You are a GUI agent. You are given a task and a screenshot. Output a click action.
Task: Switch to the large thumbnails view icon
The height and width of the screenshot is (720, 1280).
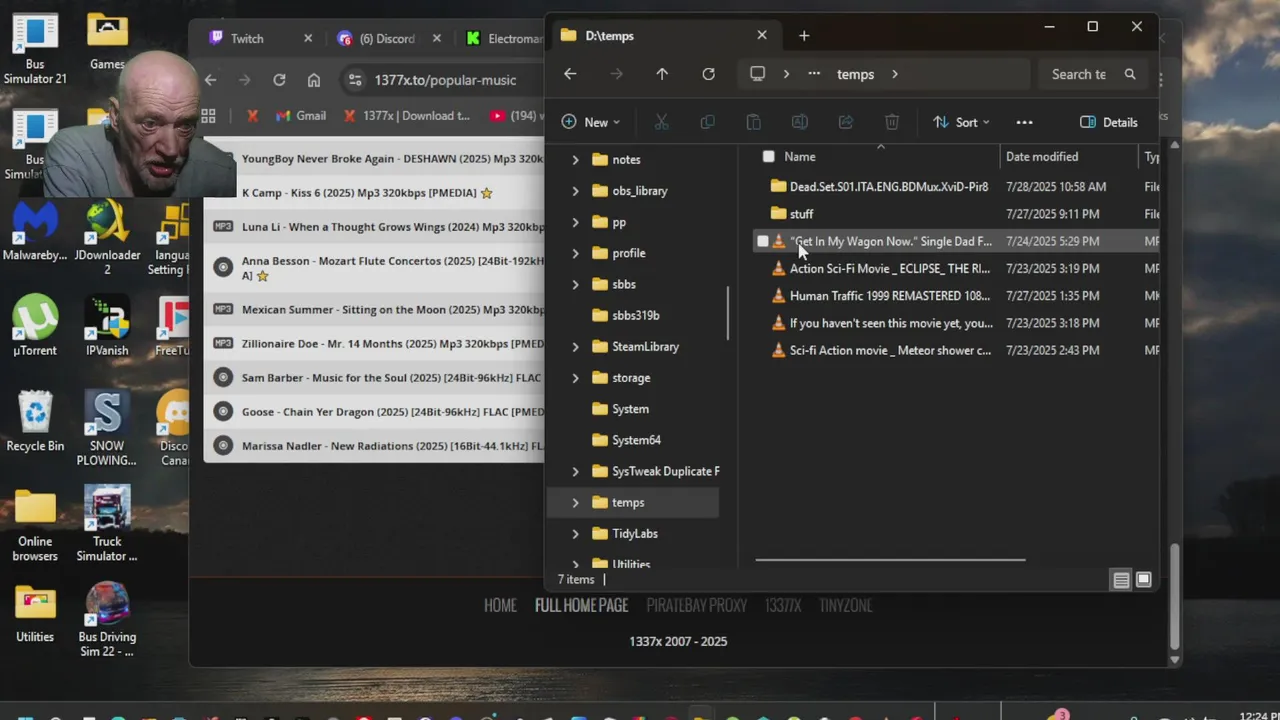tap(1144, 580)
